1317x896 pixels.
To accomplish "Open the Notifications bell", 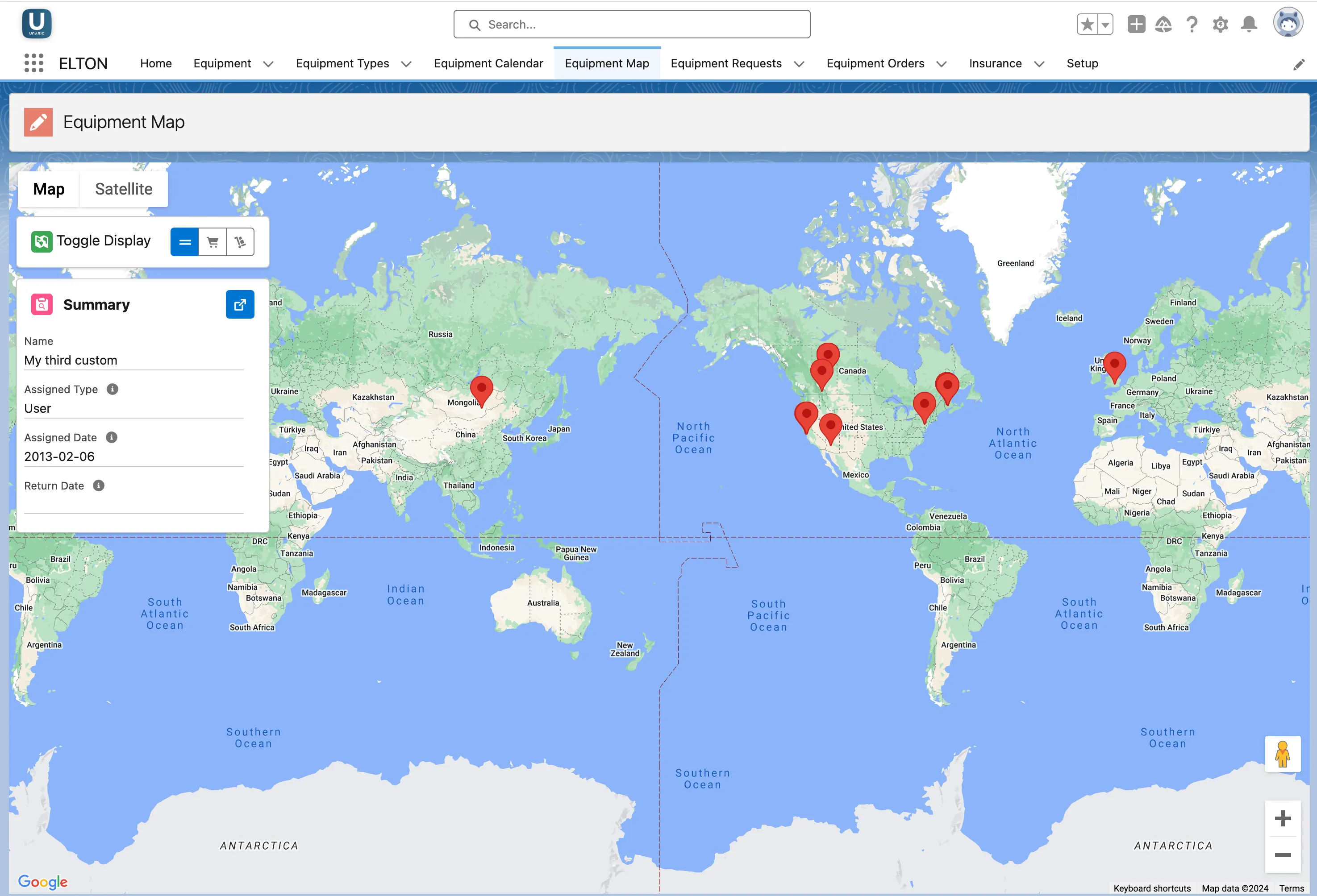I will click(x=1249, y=25).
